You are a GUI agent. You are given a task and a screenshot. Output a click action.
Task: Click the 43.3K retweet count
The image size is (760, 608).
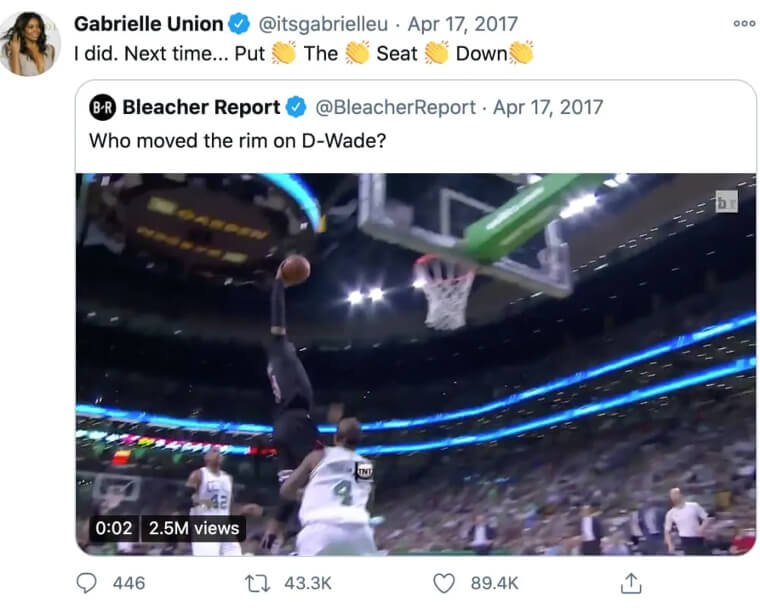point(307,582)
